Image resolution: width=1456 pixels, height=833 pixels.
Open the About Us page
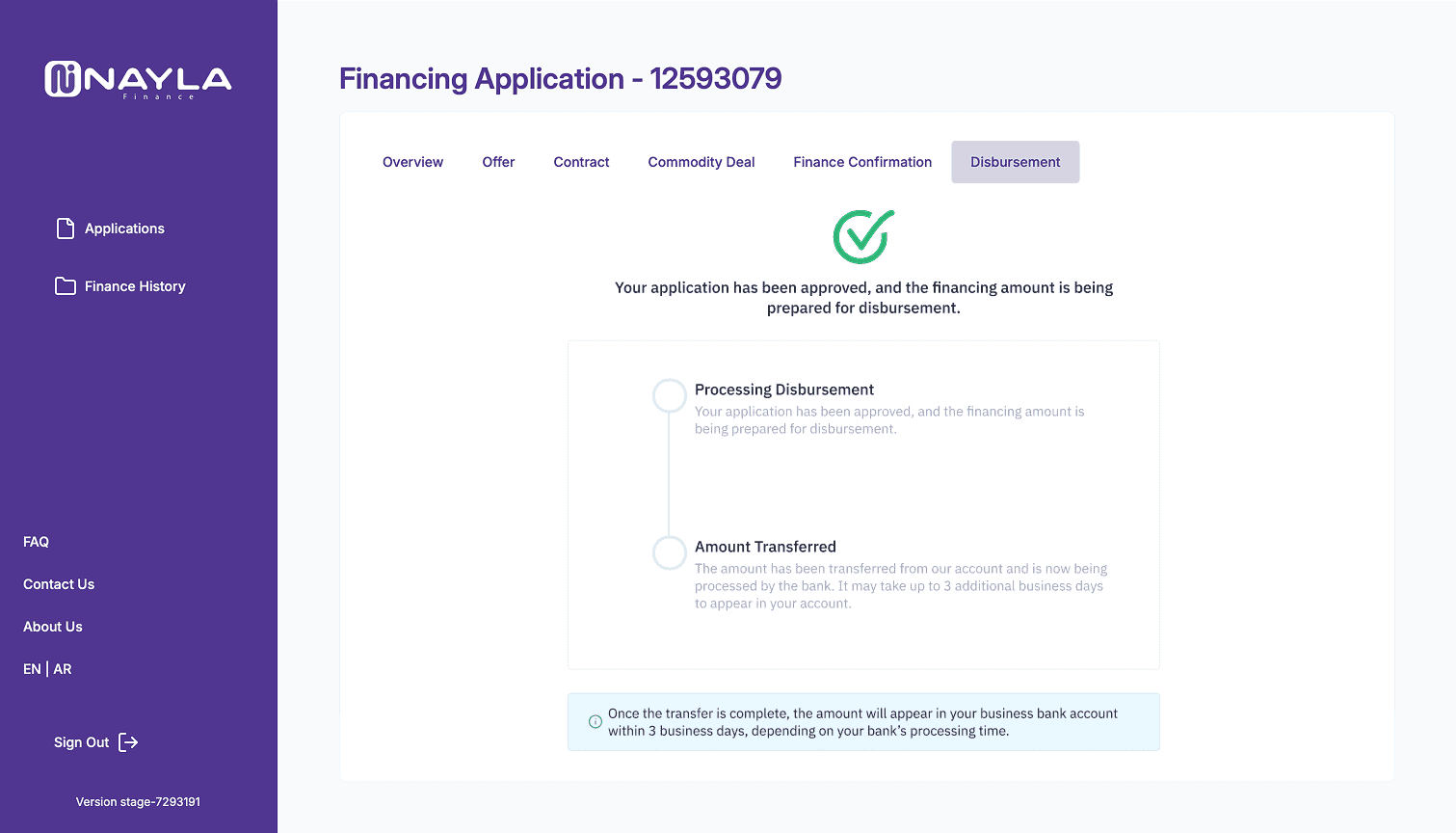[x=52, y=626]
